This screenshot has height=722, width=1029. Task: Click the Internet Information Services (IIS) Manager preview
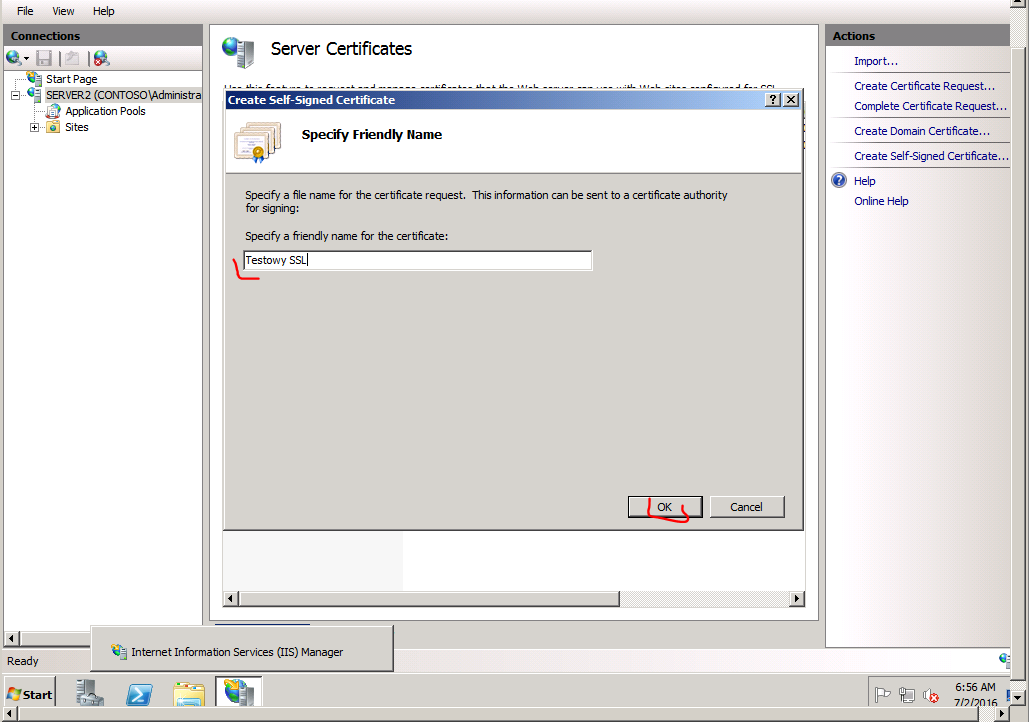pyautogui.click(x=242, y=648)
